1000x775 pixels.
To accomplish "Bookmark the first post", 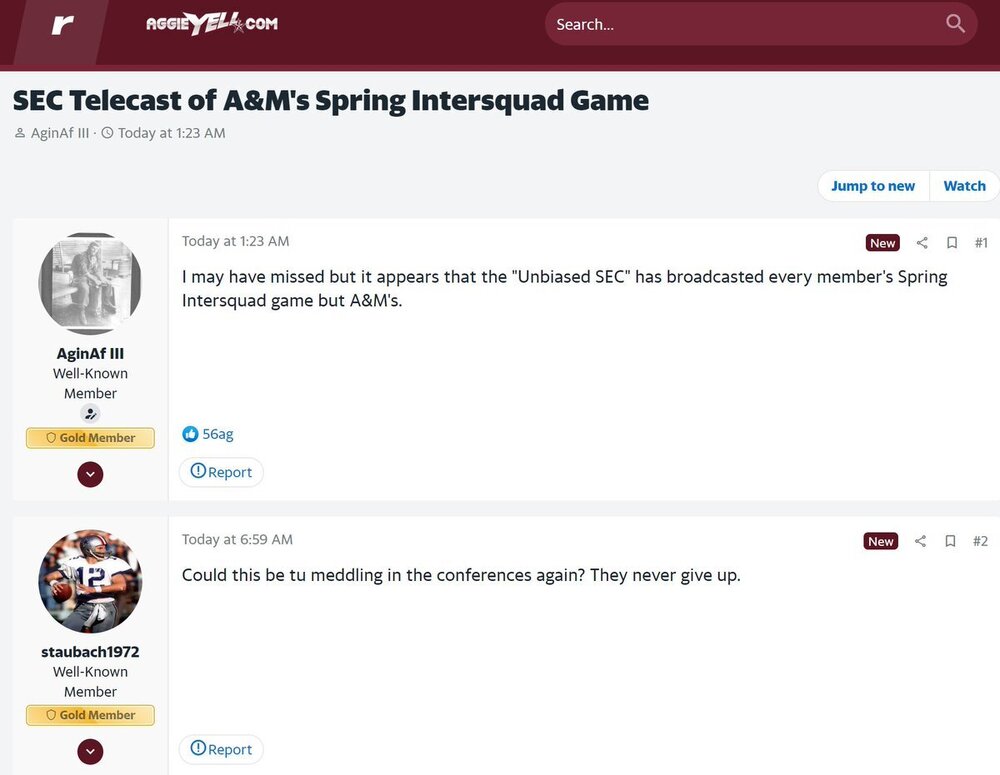I will 952,243.
